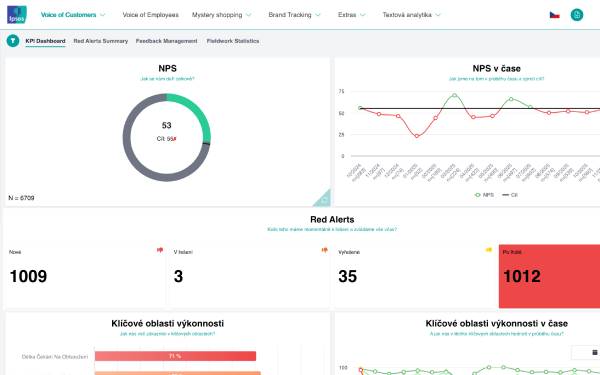Open Voice of Employees menu item
This screenshot has height=375, width=600.
click(150, 15)
